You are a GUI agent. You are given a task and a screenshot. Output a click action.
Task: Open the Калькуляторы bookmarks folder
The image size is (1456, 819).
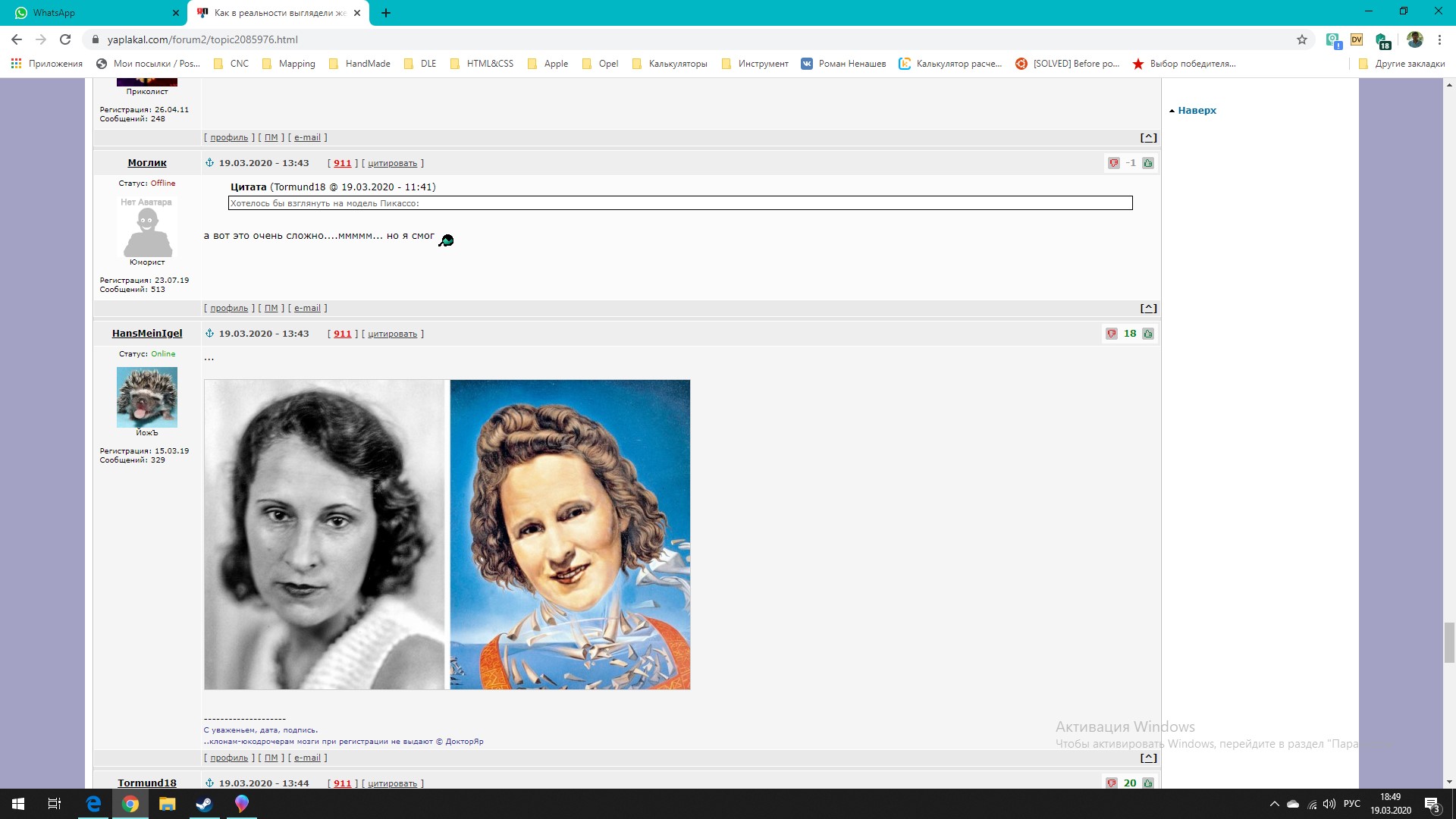[x=670, y=64]
